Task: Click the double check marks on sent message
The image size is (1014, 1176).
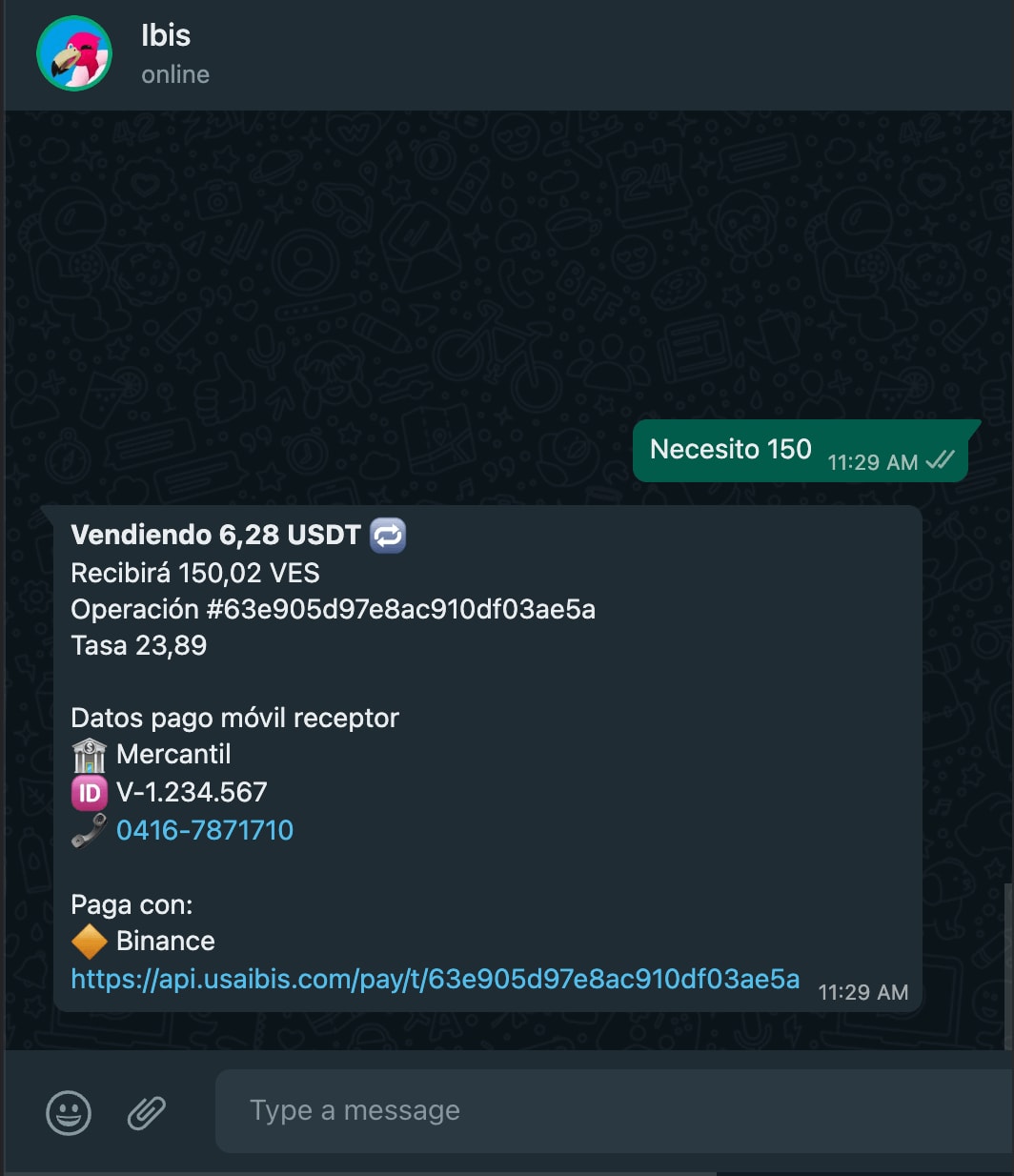Action: coord(940,461)
